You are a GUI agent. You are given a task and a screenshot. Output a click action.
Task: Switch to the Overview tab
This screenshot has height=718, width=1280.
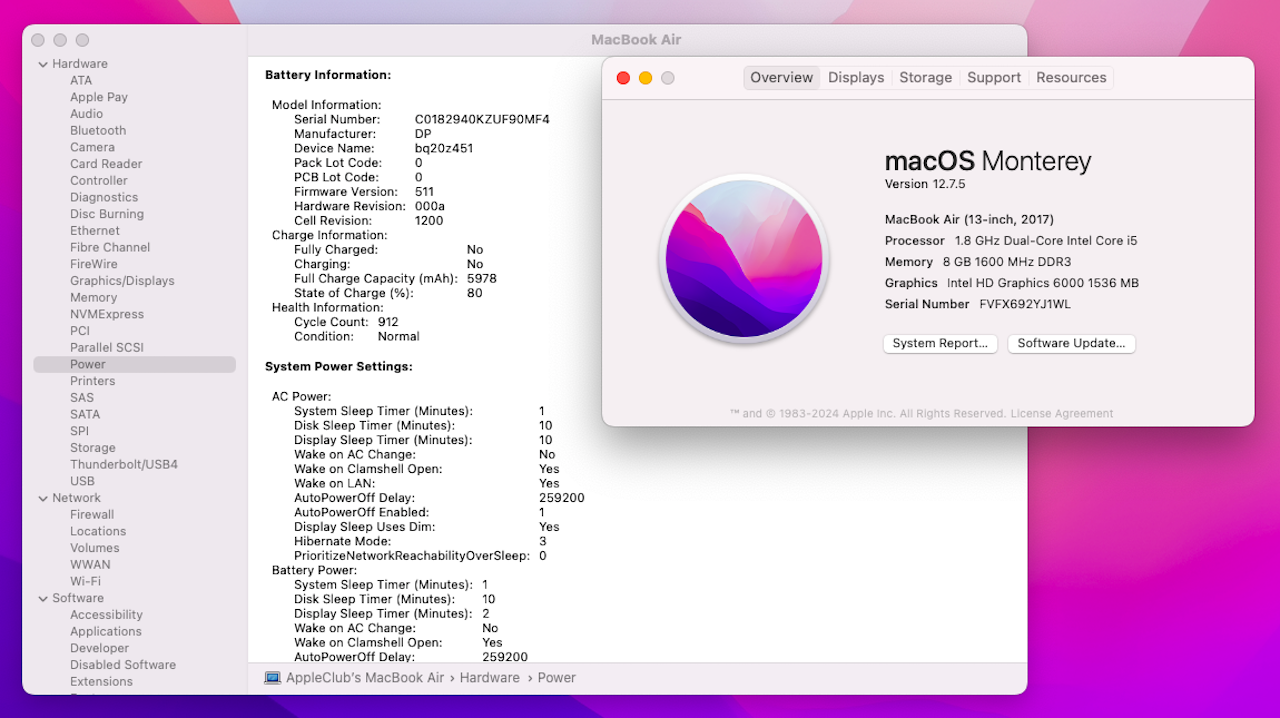pos(782,78)
